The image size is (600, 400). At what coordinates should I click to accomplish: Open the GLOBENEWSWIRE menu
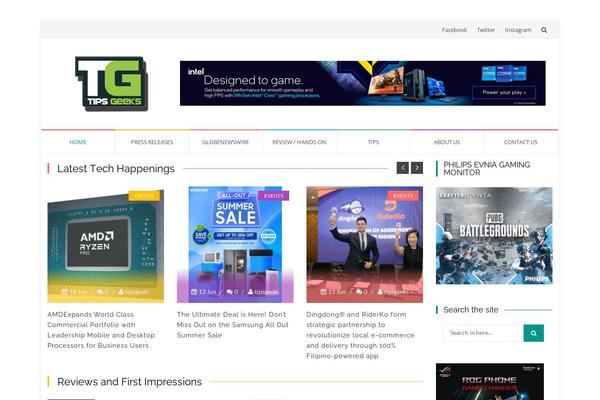pos(225,142)
